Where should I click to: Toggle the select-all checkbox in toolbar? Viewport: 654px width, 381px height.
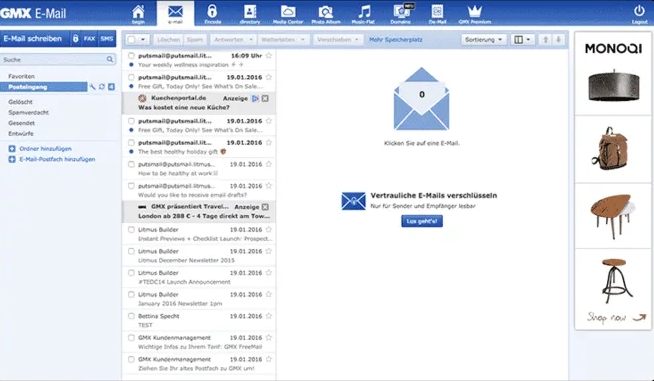(x=131, y=40)
